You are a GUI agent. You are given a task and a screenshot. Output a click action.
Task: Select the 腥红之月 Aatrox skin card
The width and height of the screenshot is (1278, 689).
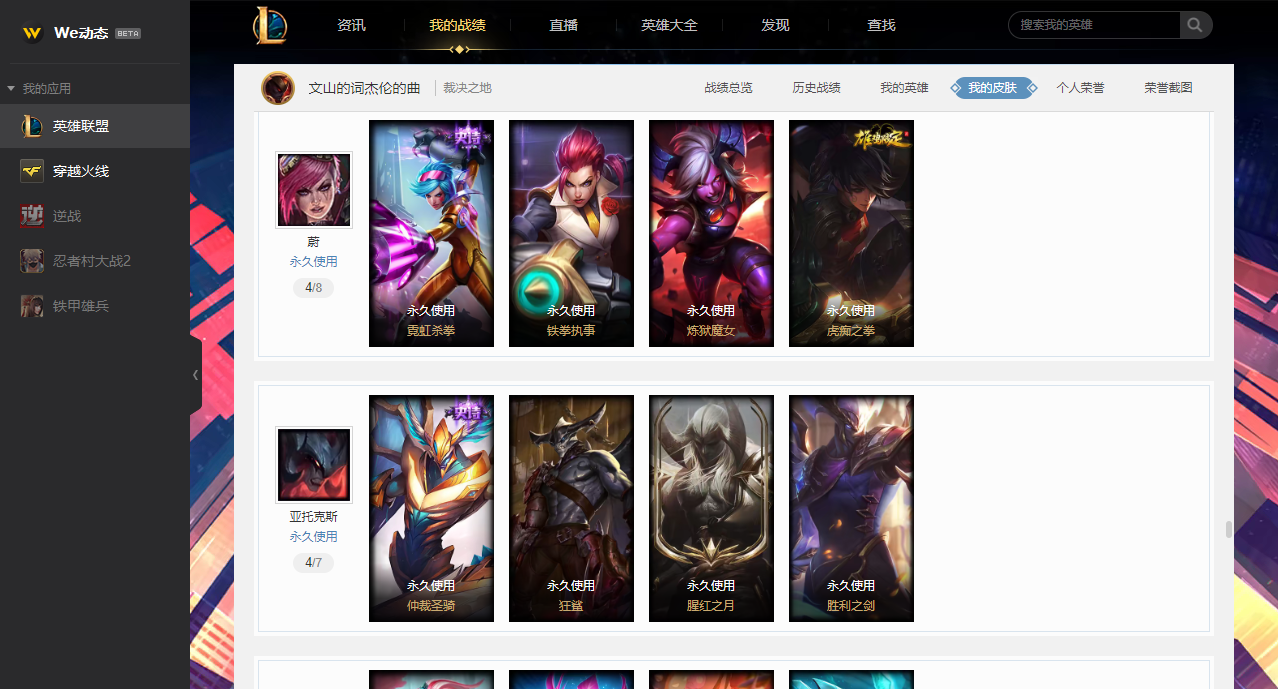click(711, 508)
